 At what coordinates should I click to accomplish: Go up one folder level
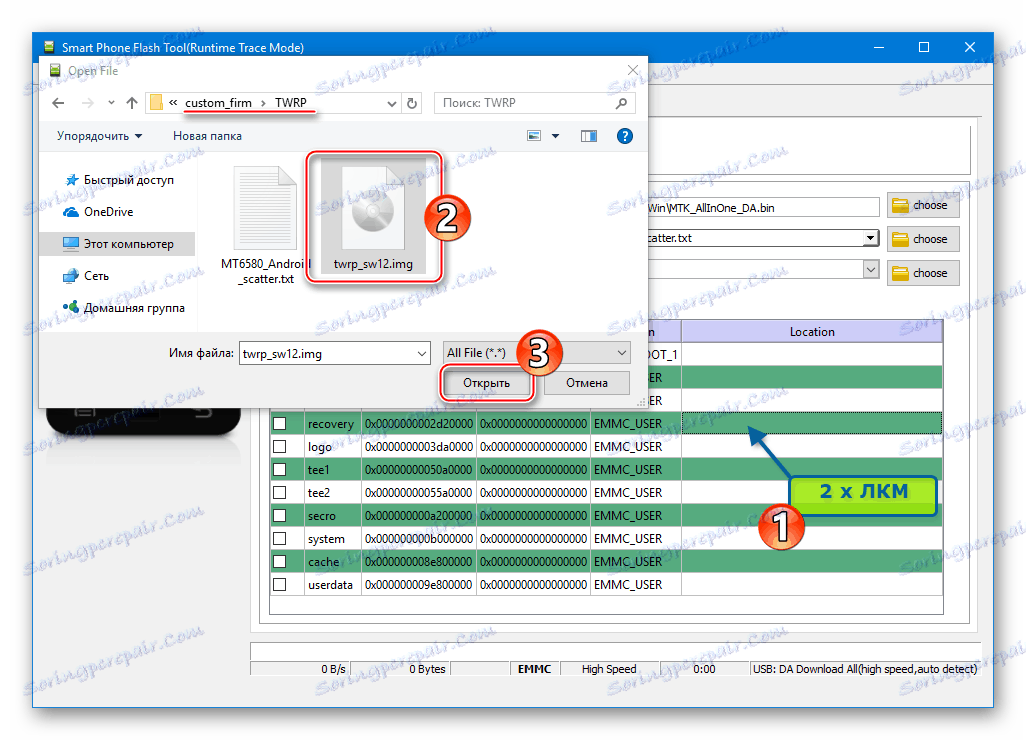(132, 103)
